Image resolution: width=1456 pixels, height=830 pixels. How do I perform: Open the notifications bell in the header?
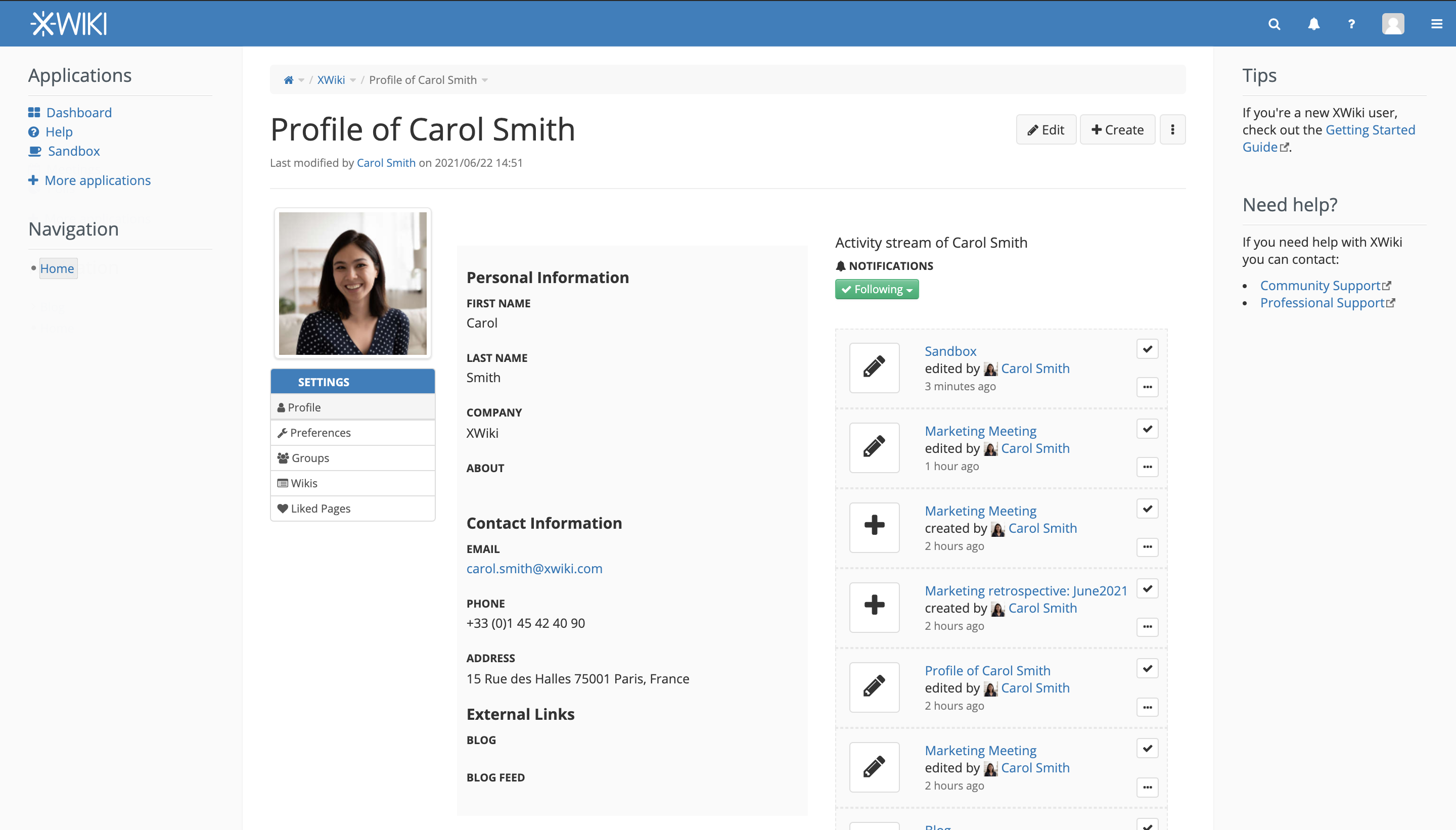1313,24
